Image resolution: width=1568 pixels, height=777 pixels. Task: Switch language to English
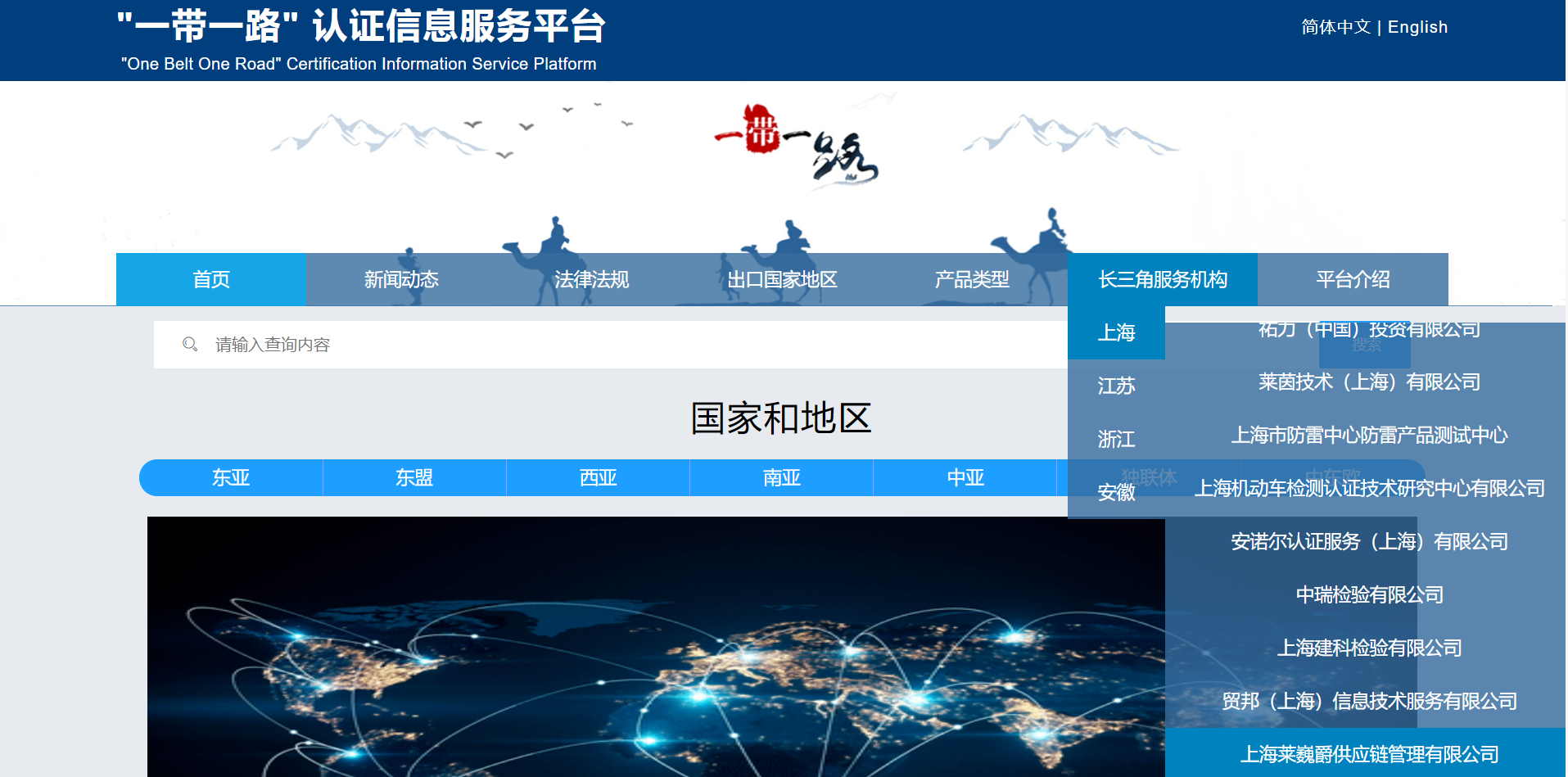click(1417, 27)
